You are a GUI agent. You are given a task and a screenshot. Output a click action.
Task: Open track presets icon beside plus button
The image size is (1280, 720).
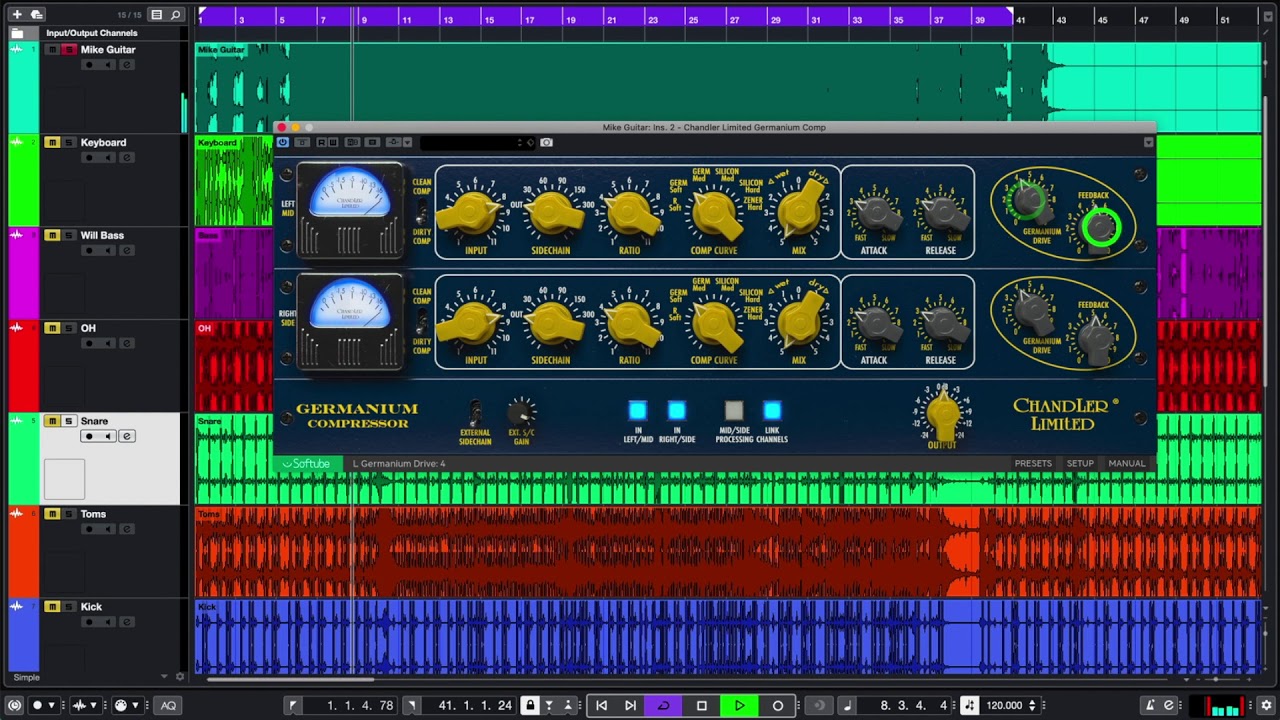37,15
